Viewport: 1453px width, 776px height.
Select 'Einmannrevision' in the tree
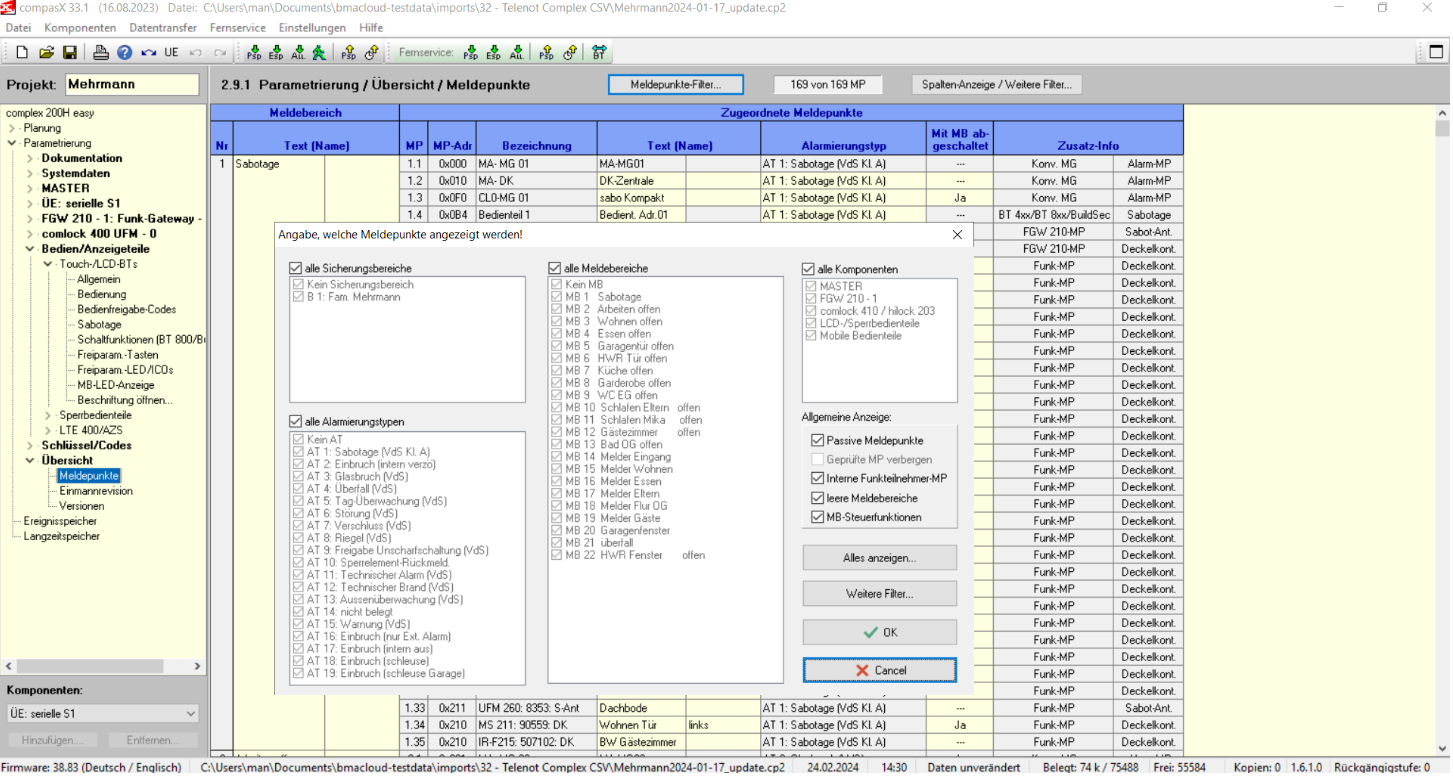96,491
